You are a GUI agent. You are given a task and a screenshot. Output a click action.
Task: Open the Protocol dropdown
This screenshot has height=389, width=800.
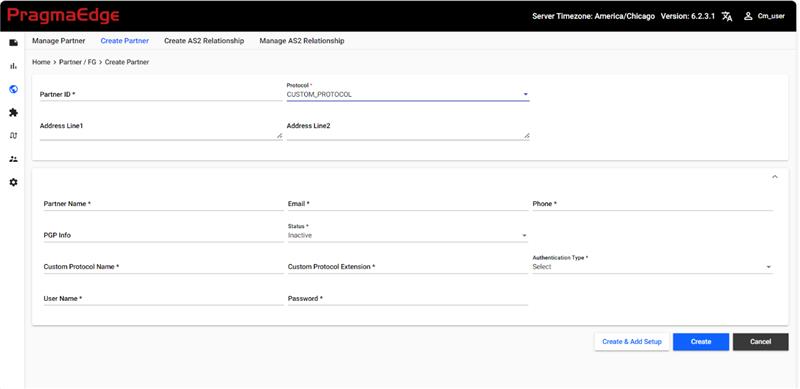[x=408, y=94]
